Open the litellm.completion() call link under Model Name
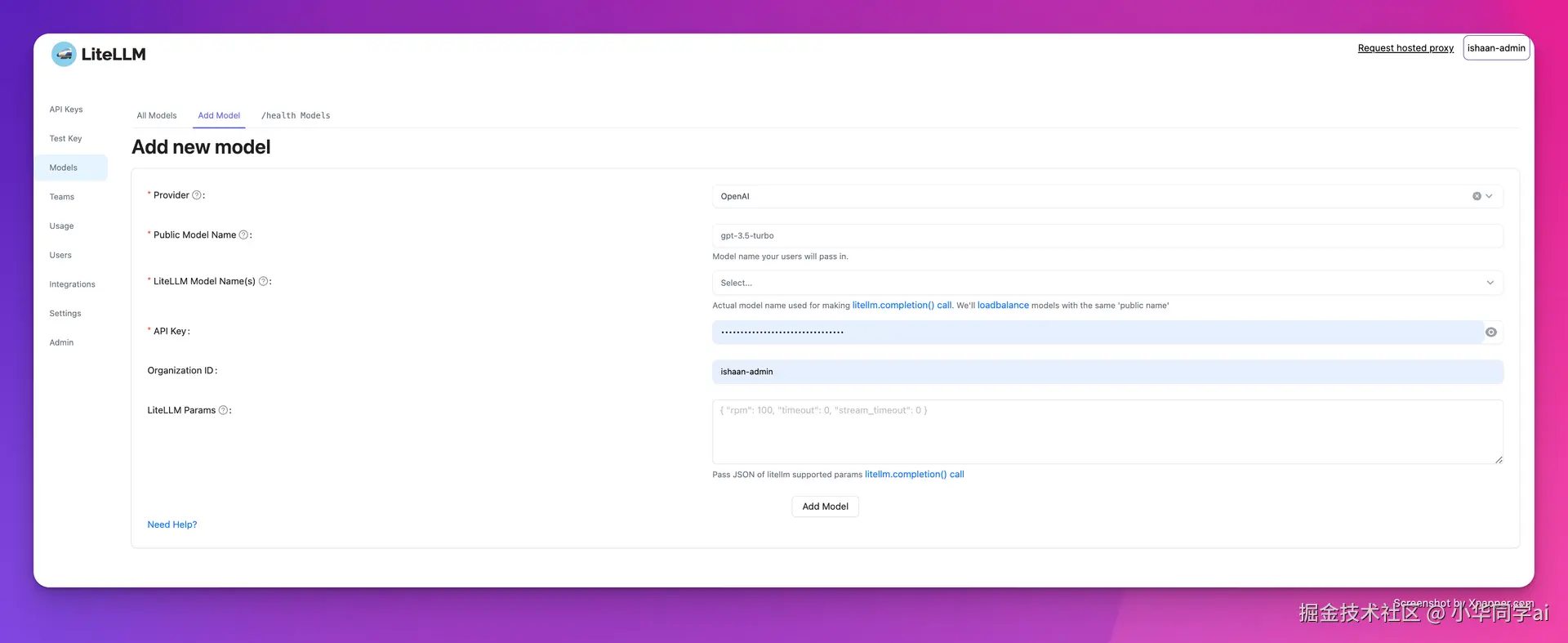This screenshot has width=1568, height=643. click(902, 306)
